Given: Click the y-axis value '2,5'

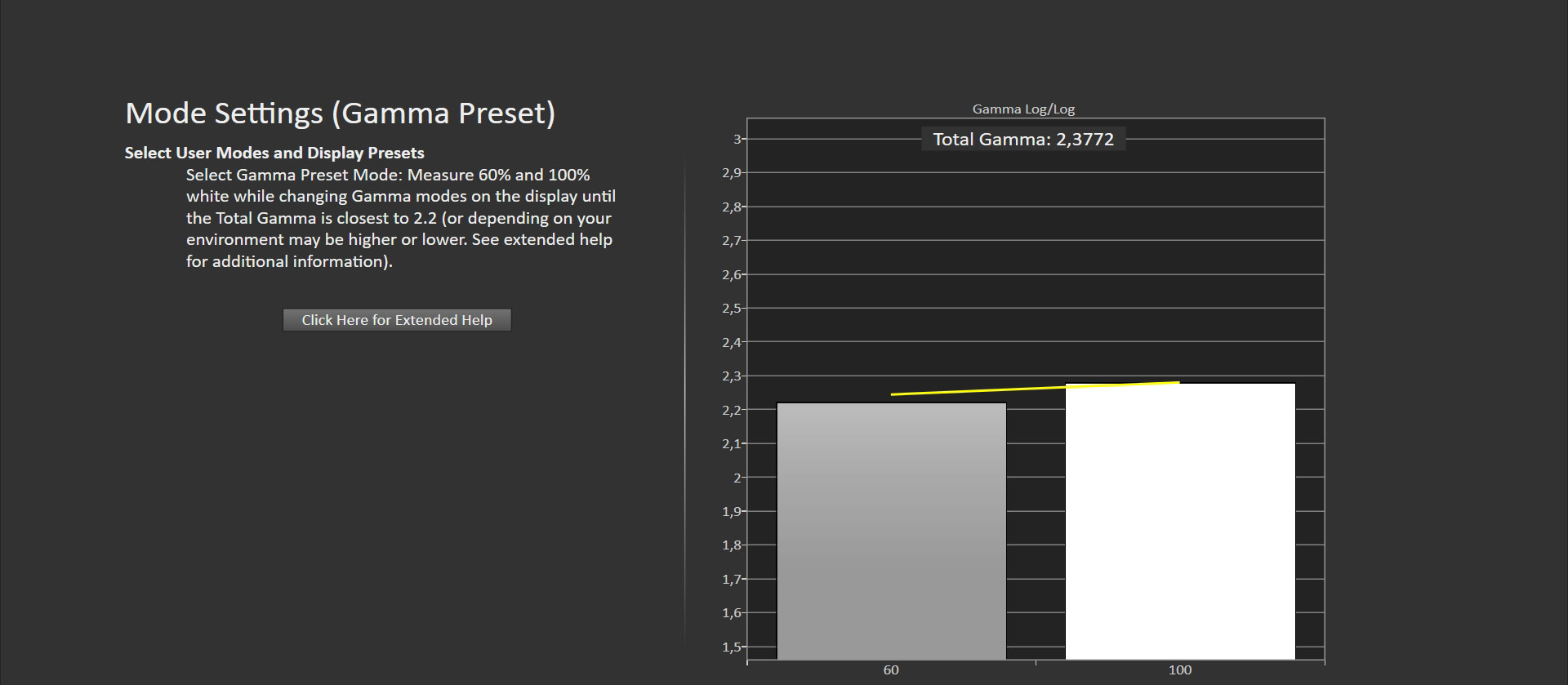Looking at the screenshot, I should pyautogui.click(x=732, y=308).
